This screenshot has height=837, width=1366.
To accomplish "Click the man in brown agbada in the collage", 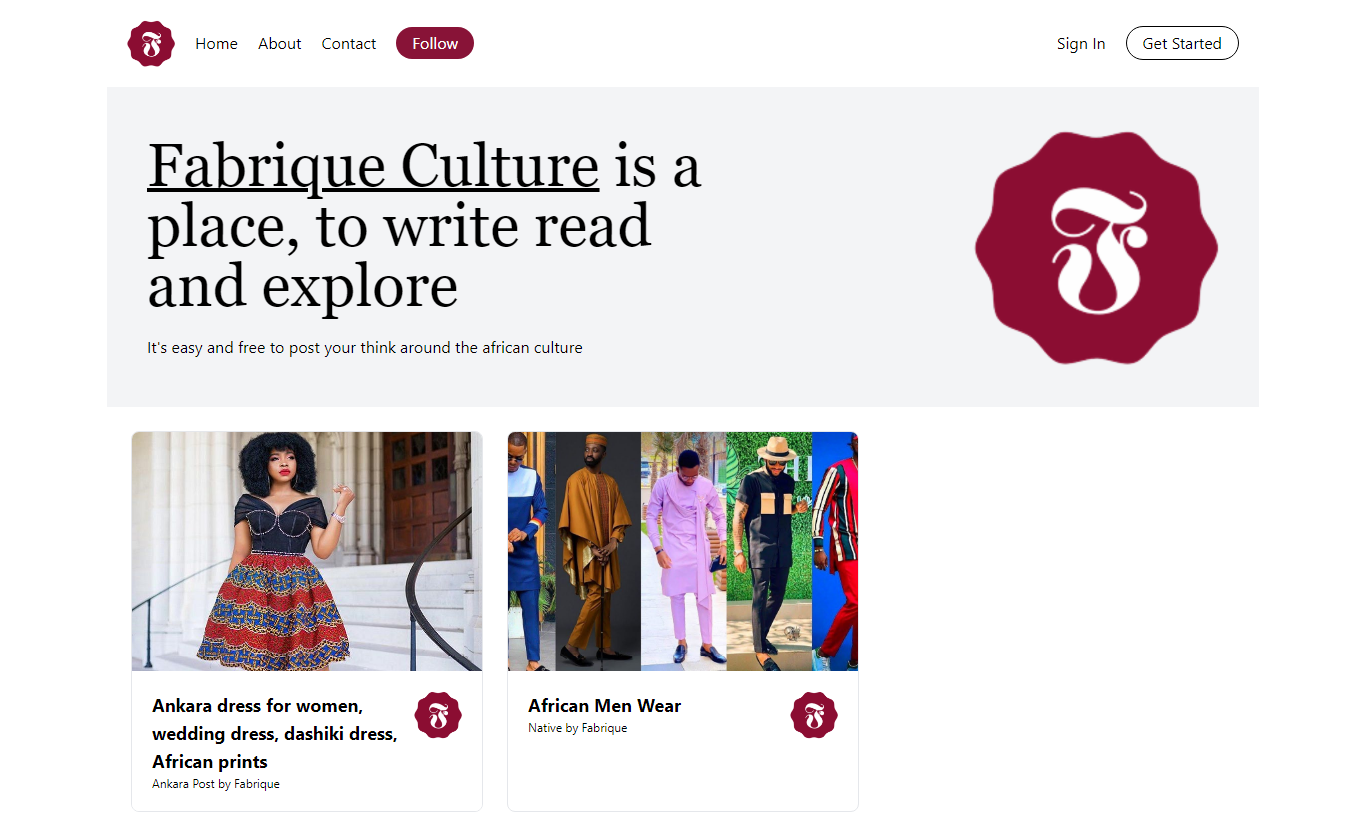I will click(x=598, y=551).
